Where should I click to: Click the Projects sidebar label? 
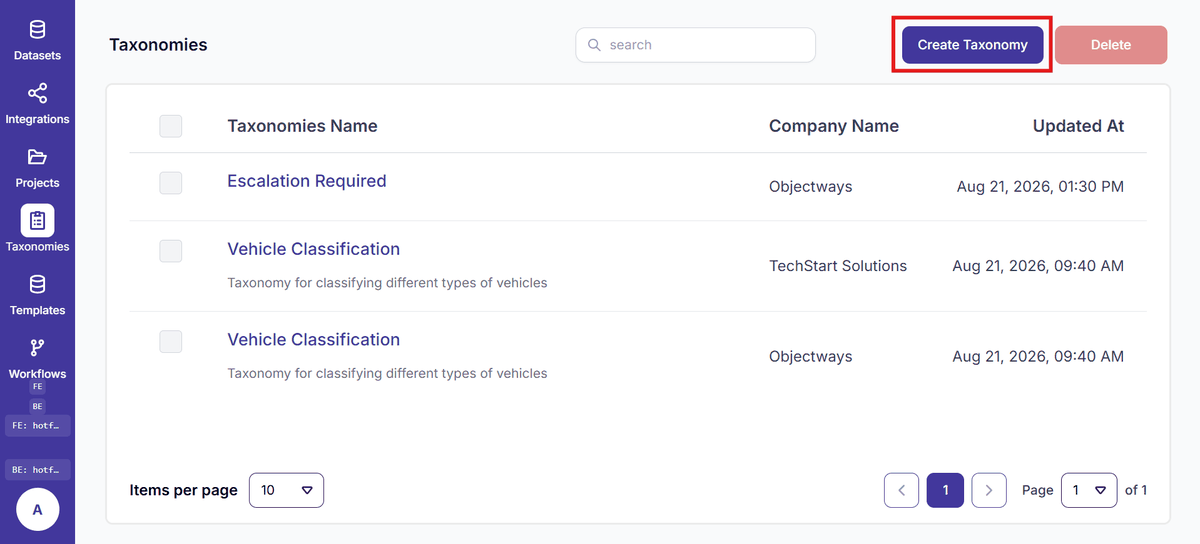tap(37, 183)
